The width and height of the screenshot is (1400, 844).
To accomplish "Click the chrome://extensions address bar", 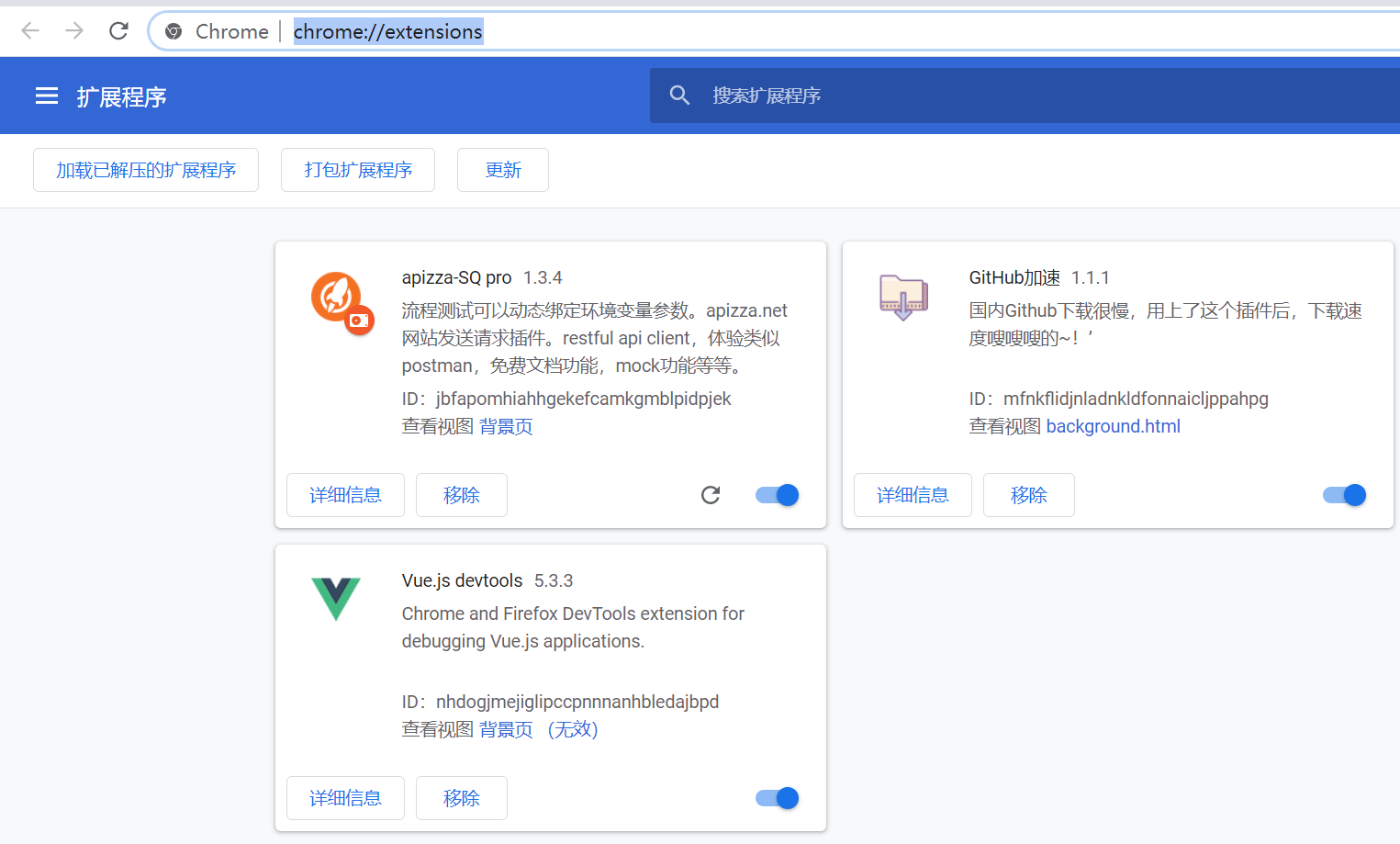I will point(774,31).
